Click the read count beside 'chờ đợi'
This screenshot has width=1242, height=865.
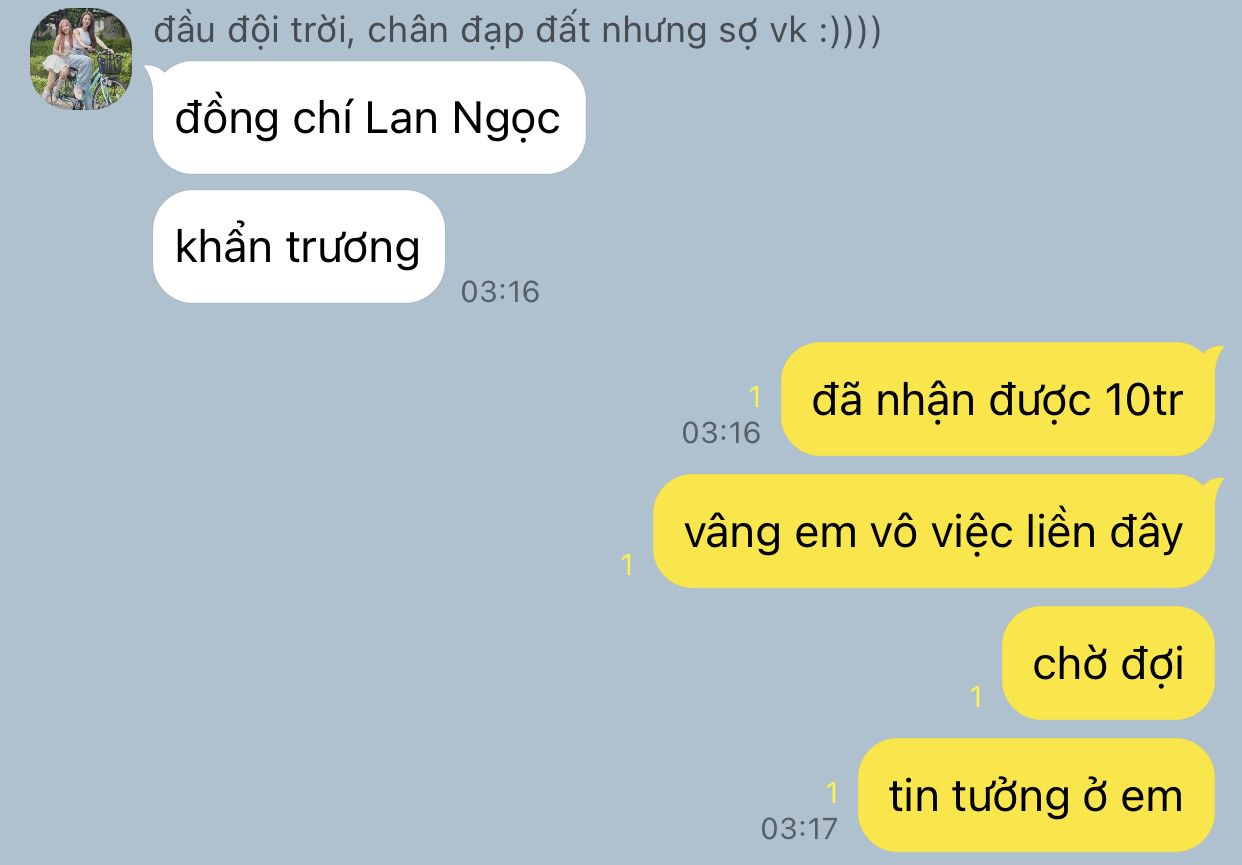click(x=976, y=697)
